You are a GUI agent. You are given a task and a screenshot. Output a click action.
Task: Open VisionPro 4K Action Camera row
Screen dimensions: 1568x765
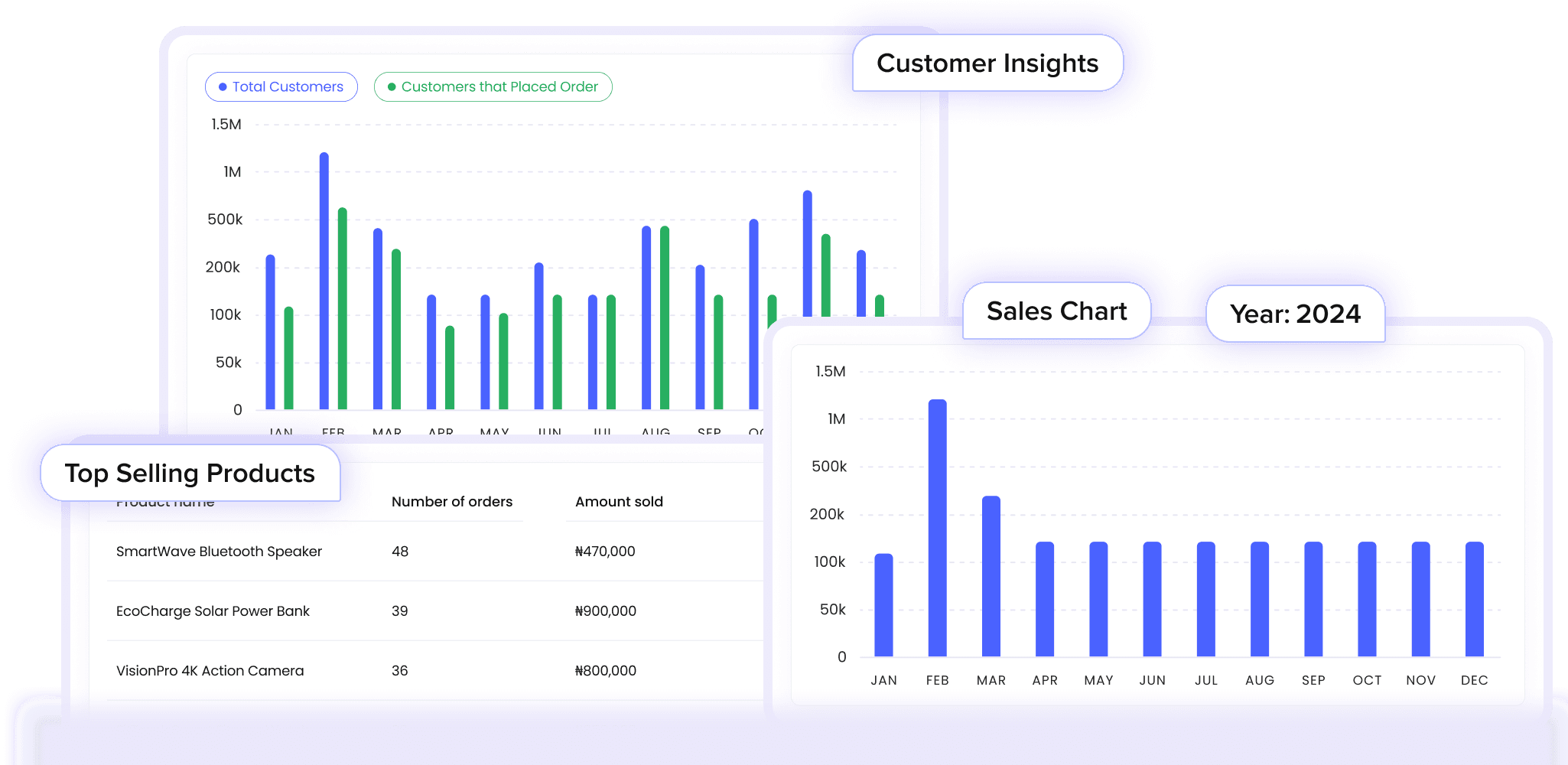pyautogui.click(x=210, y=671)
